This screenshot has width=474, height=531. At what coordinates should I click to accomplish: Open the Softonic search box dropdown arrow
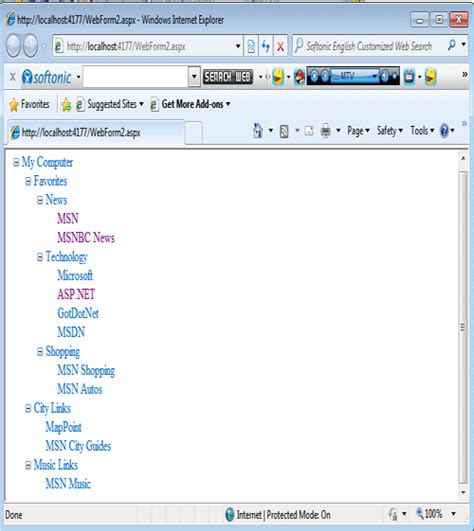click(x=194, y=77)
